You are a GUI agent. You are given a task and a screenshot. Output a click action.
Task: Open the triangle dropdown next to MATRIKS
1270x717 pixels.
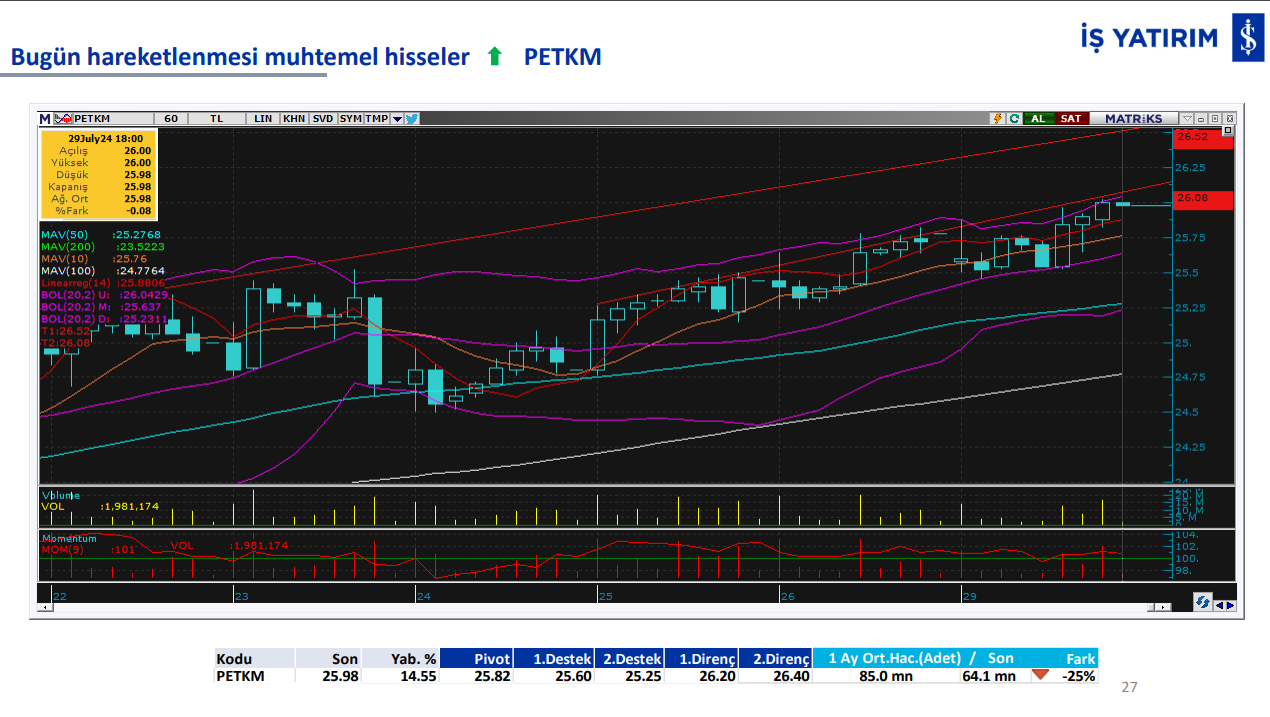(1187, 118)
